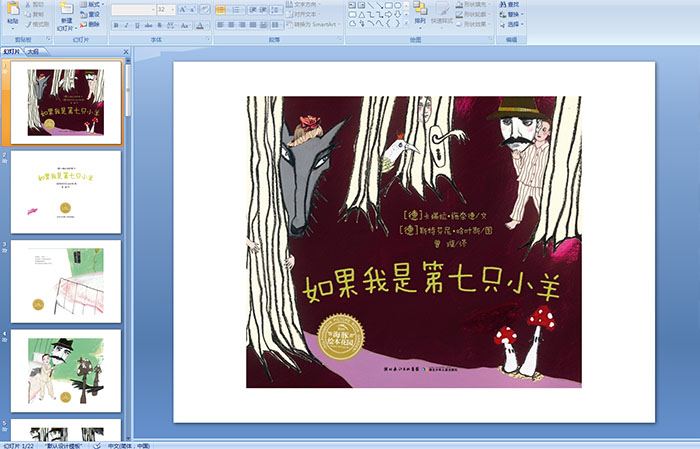This screenshot has height=449, width=700.
Task: Open the slide Layout (版式) dropdown
Action: pyautogui.click(x=92, y=4)
